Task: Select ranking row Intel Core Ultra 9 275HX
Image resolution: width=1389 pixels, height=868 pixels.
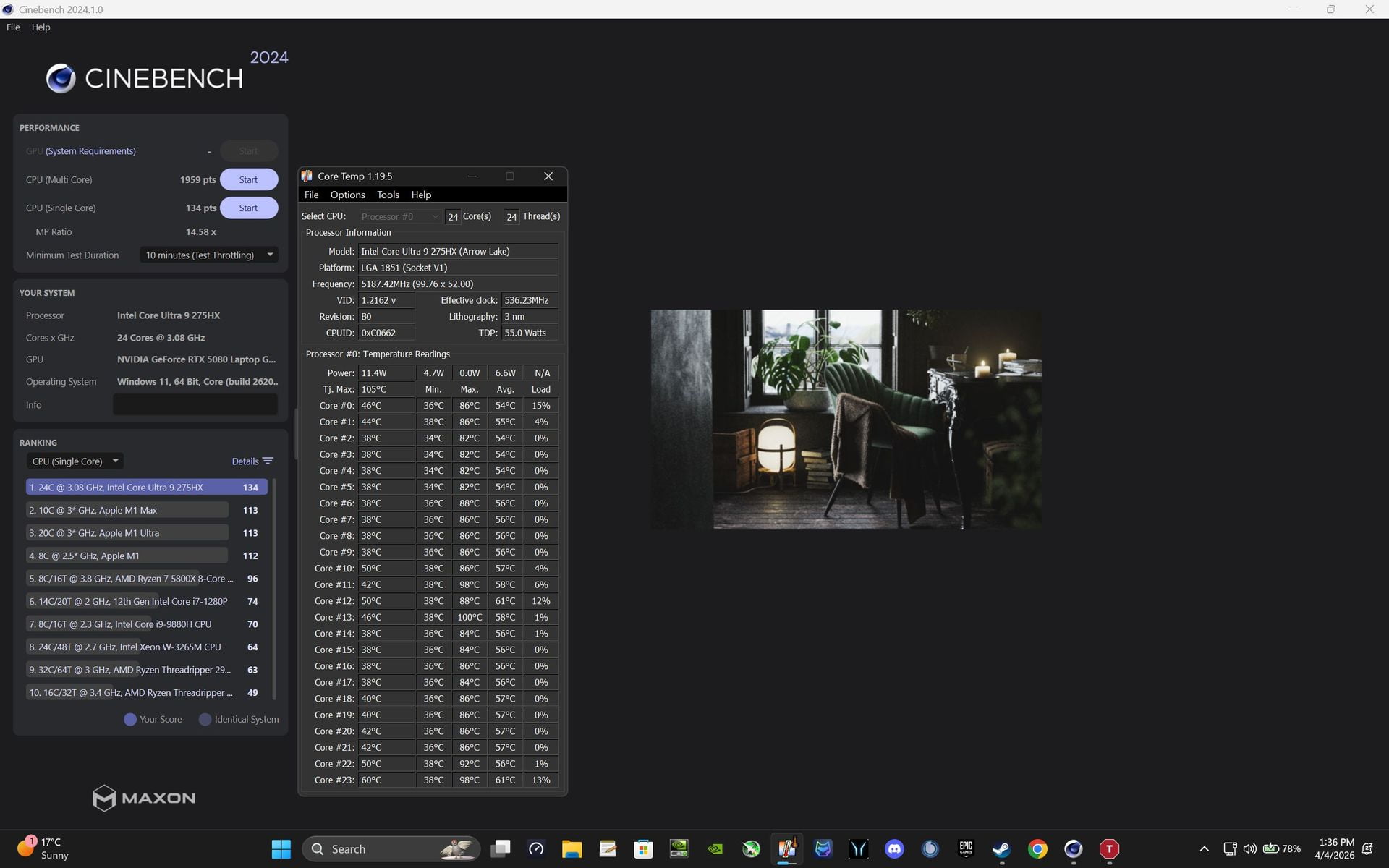Action: 147,488
